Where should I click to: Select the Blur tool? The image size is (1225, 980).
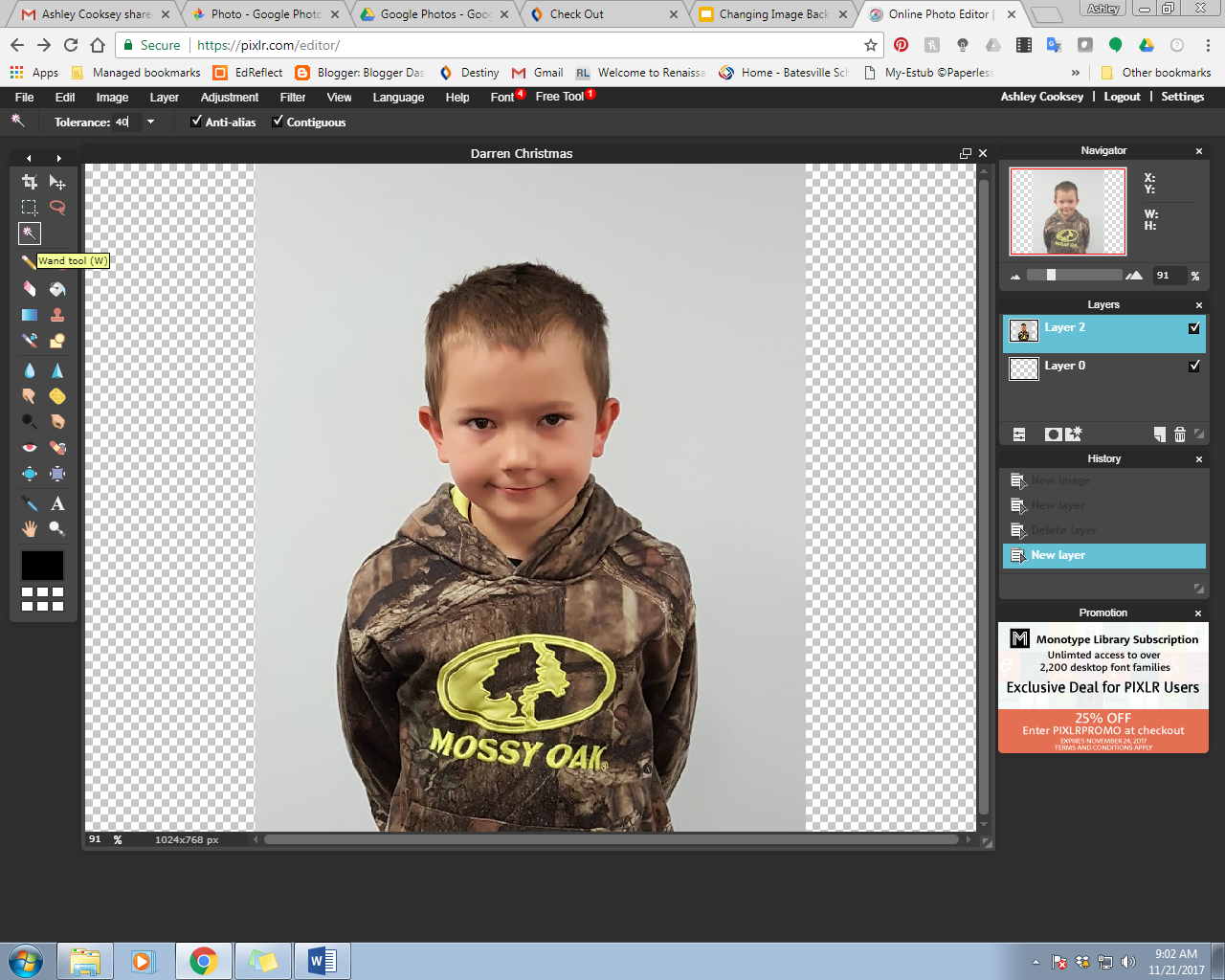[x=30, y=370]
